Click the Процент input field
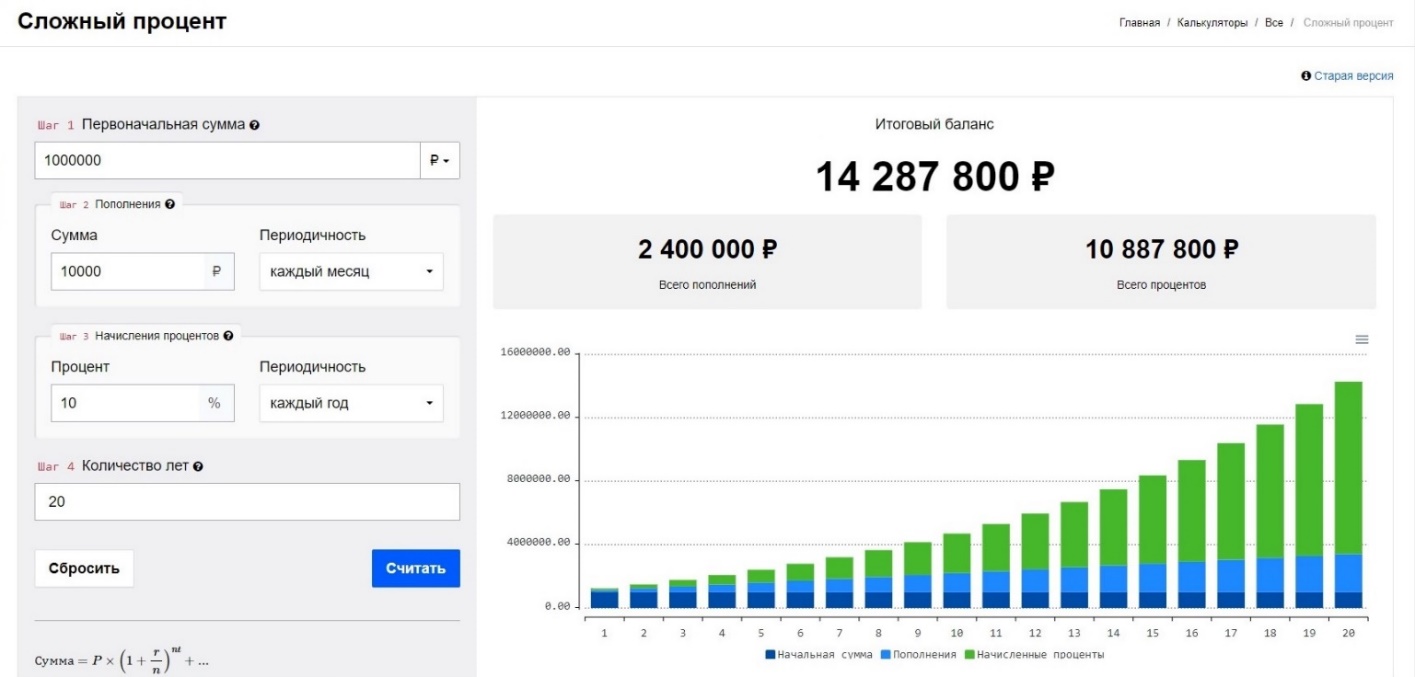Image resolution: width=1415 pixels, height=677 pixels. 125,403
